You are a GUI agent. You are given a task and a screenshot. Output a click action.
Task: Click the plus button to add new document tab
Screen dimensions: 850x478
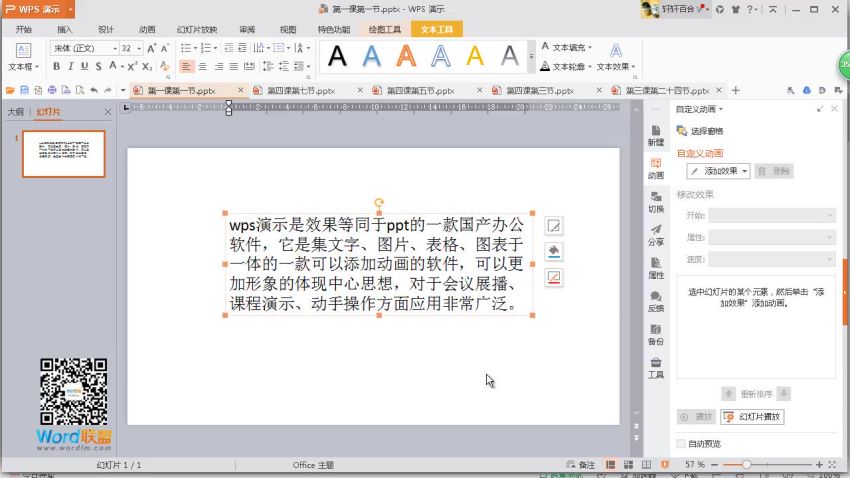[x=736, y=90]
